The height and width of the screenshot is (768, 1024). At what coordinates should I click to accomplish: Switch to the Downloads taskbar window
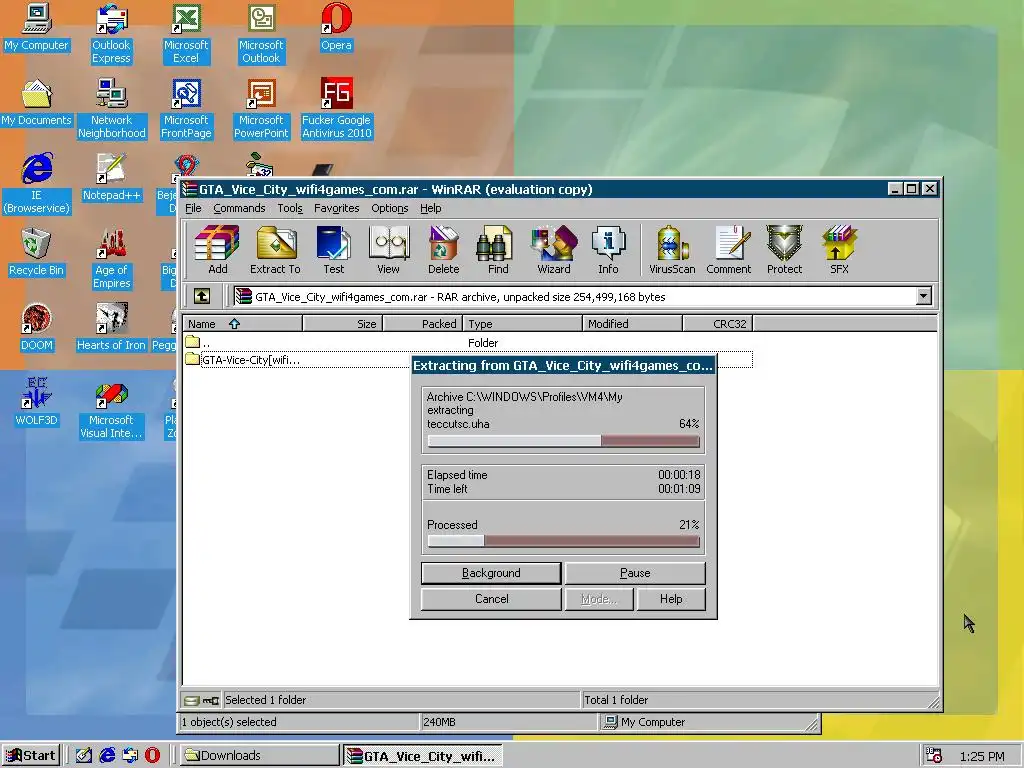coord(260,756)
